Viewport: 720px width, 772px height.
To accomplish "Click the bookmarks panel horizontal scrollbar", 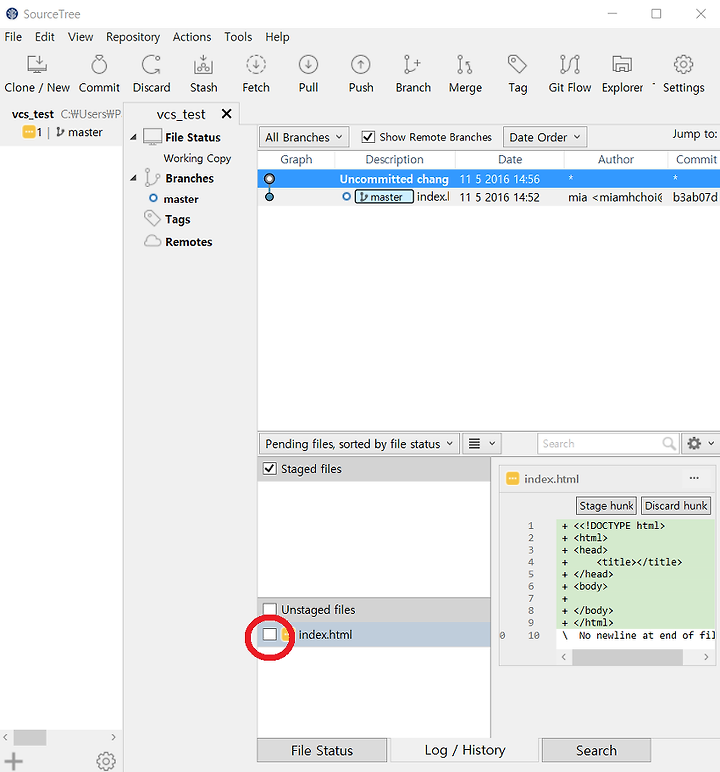I will 30,737.
